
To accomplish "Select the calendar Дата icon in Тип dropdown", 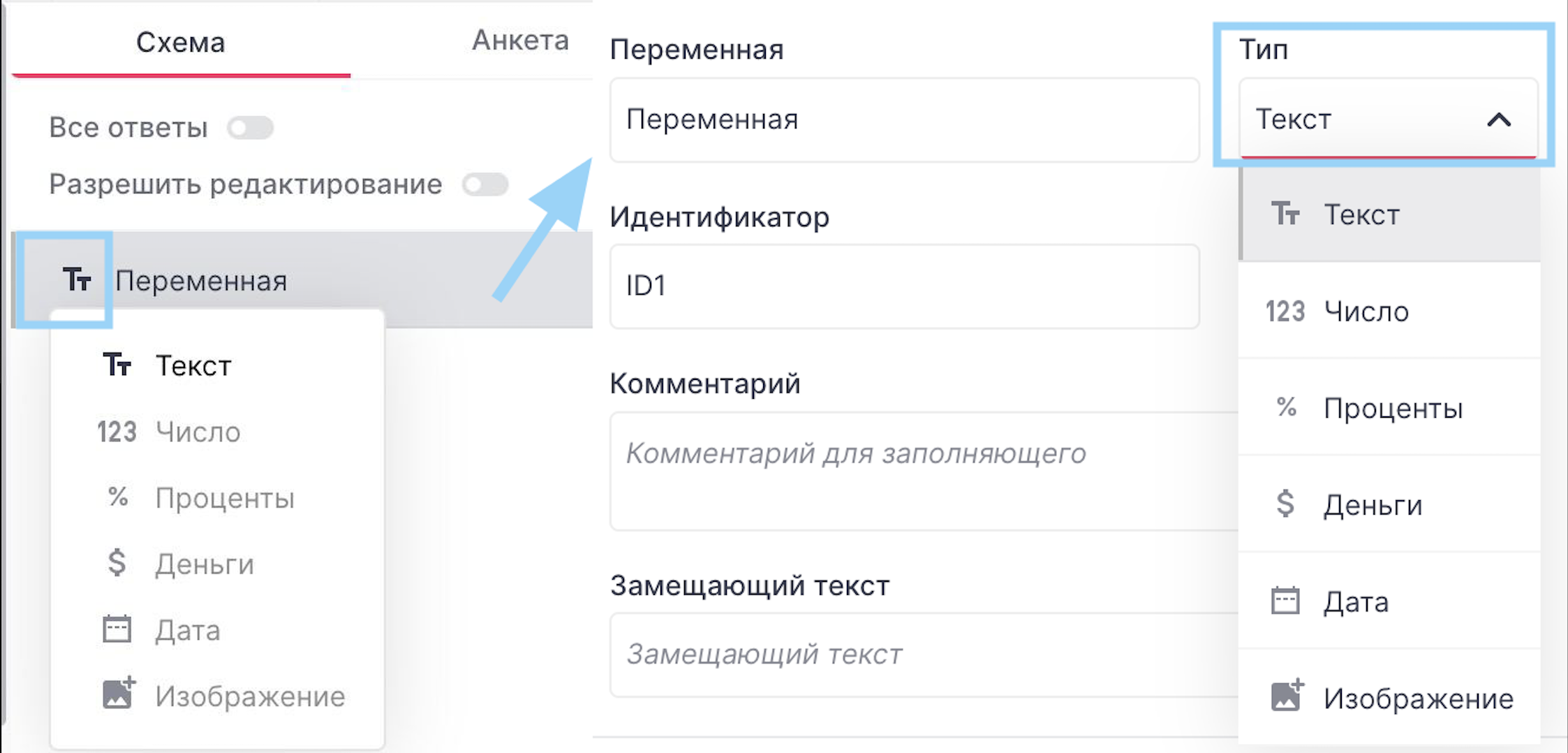I will (1285, 601).
